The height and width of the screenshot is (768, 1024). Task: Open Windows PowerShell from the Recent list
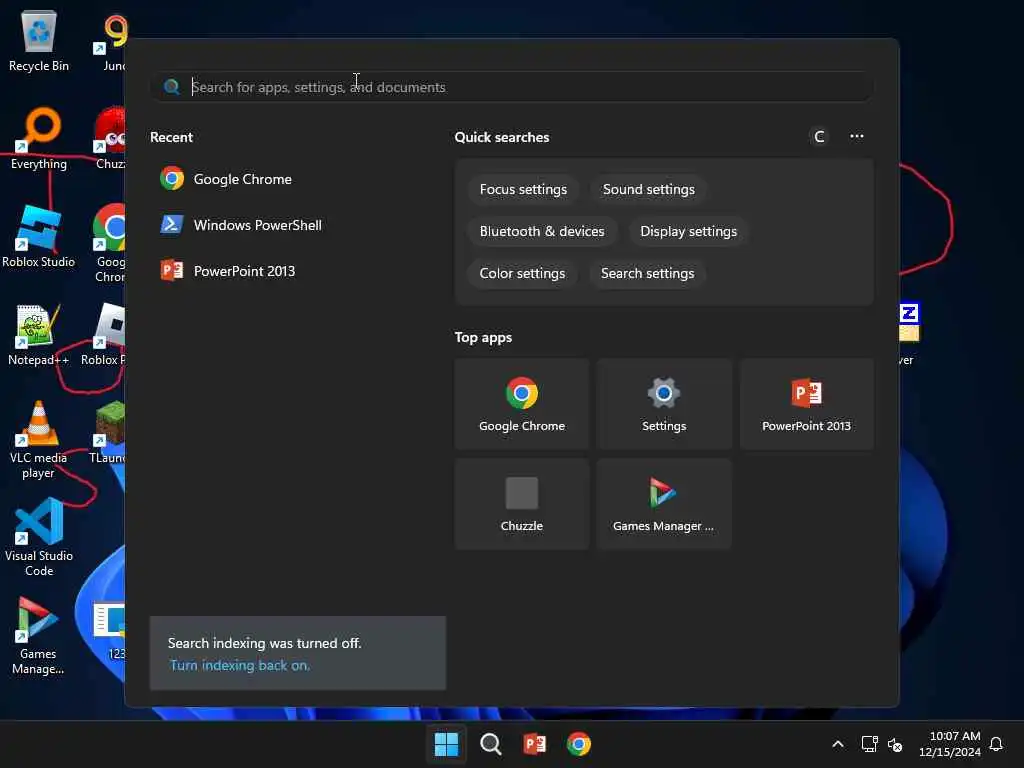tap(241, 225)
